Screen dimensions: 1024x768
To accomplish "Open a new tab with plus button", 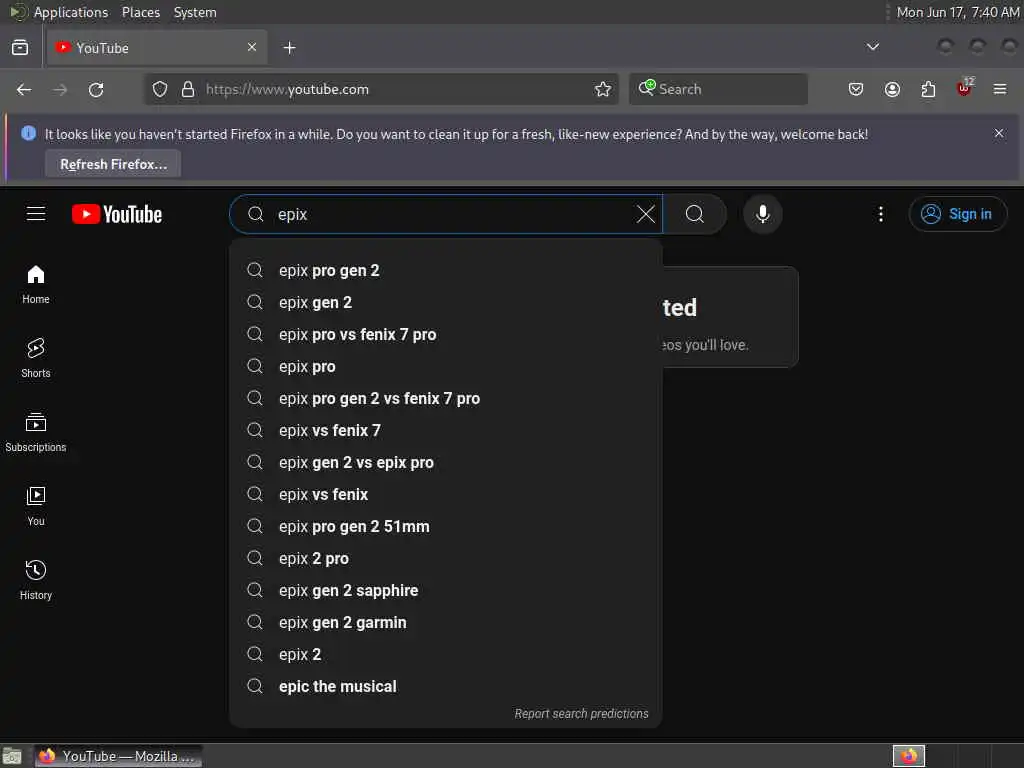I will pyautogui.click(x=289, y=48).
